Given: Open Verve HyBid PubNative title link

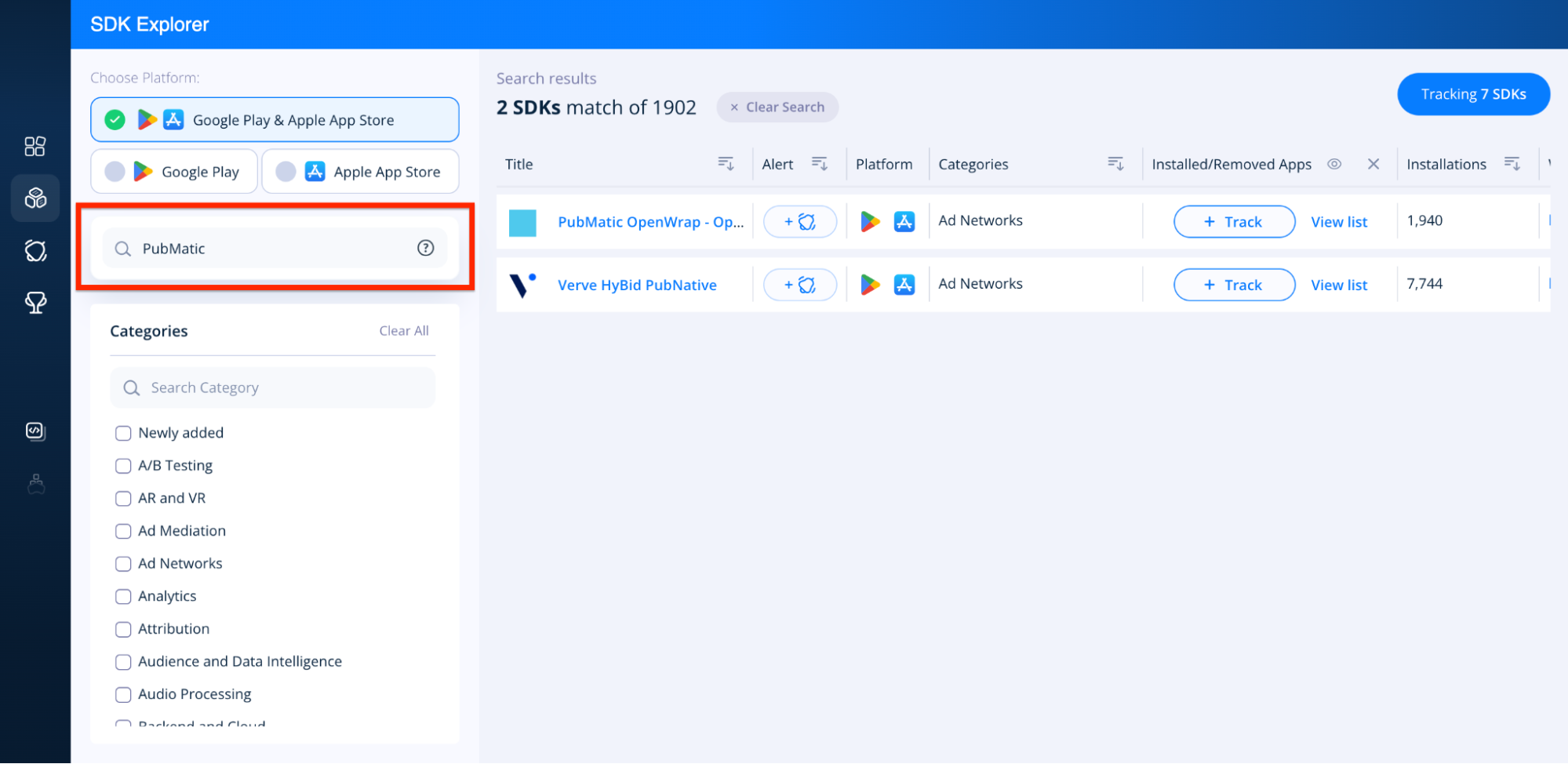Looking at the screenshot, I should [x=637, y=285].
